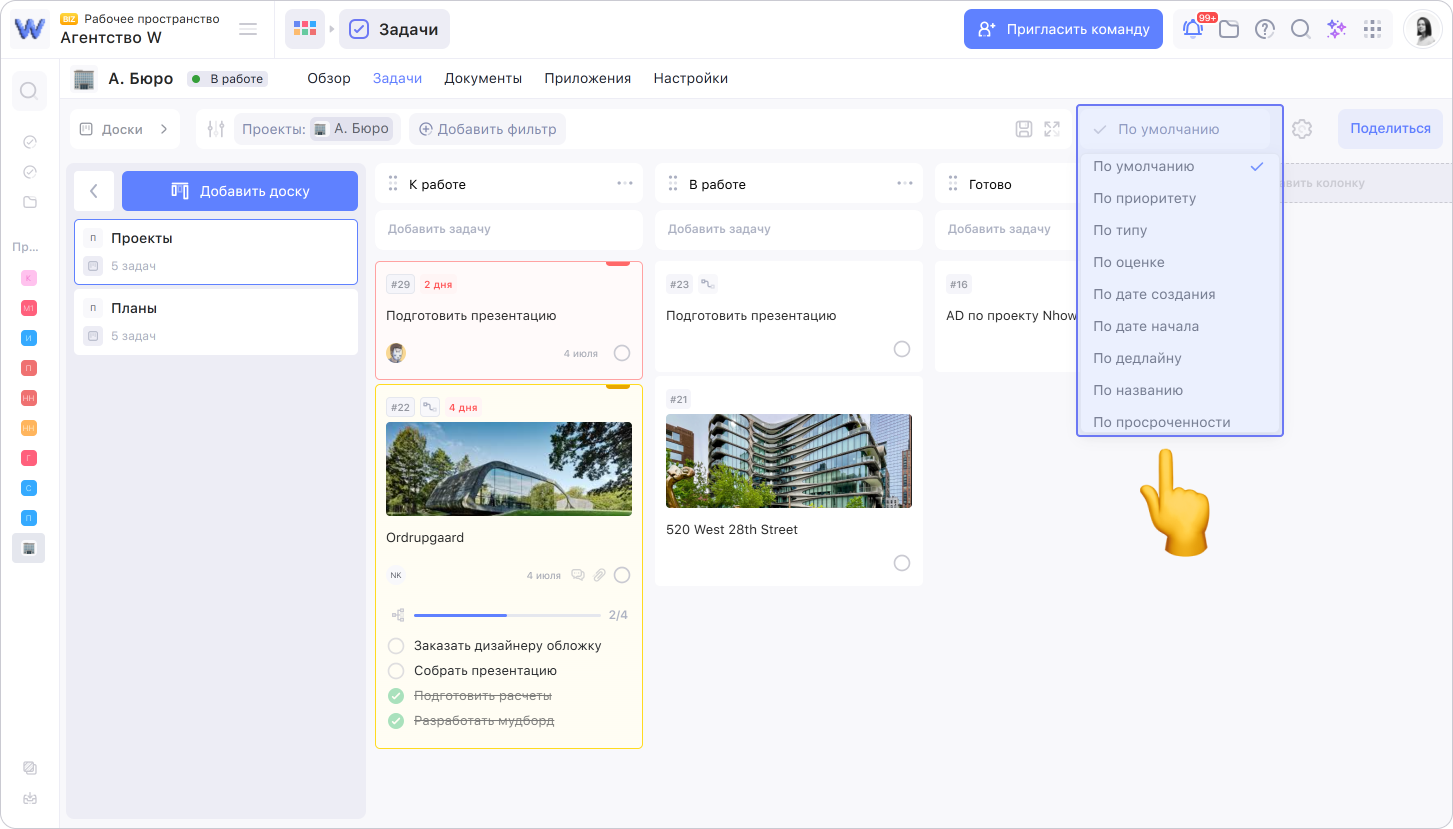Viewport: 1453px width, 829px height.
Task: Click the Задачи breadcrumb button
Action: pos(395,29)
